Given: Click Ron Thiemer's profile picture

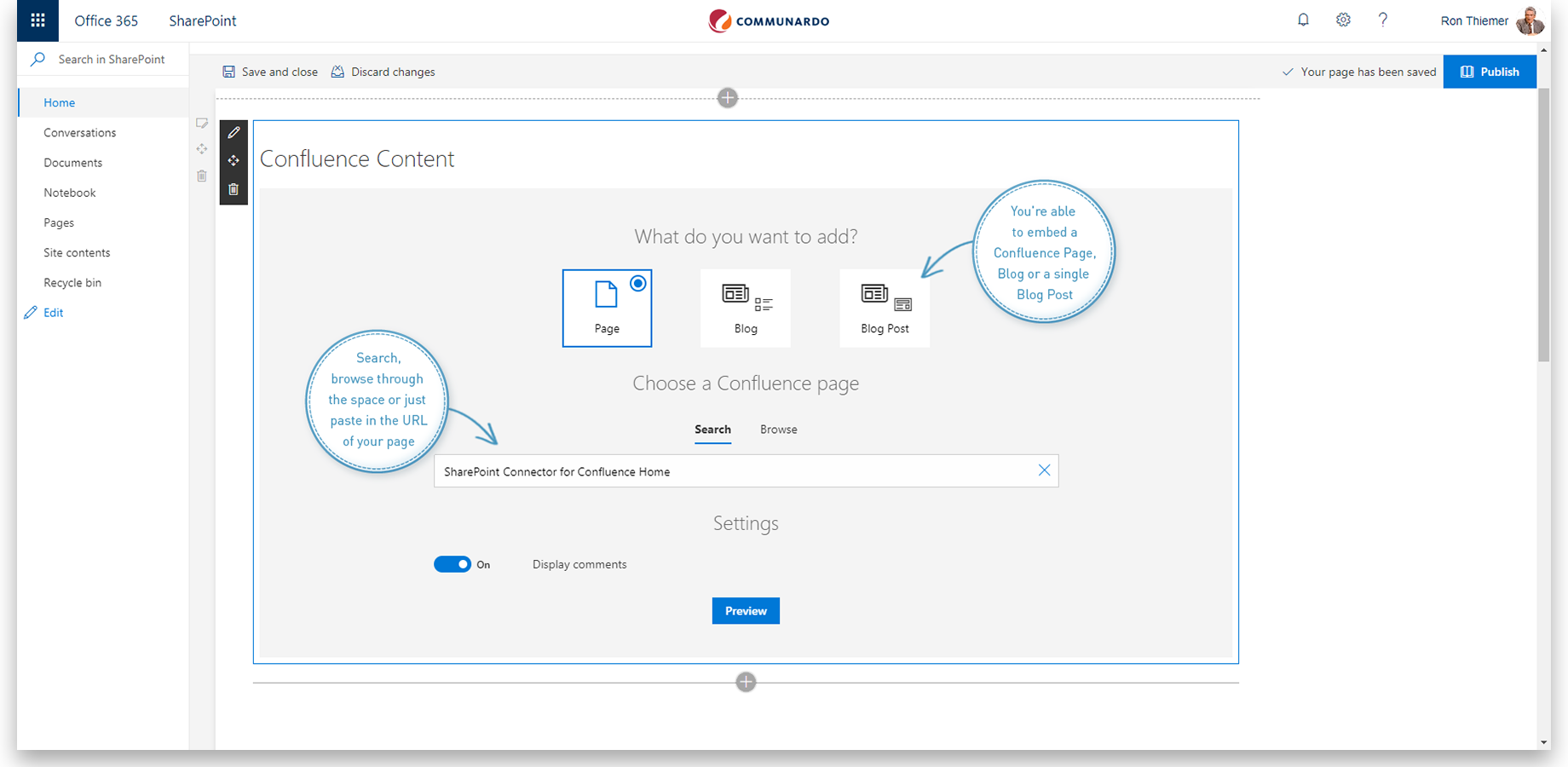Looking at the screenshot, I should click(1530, 20).
